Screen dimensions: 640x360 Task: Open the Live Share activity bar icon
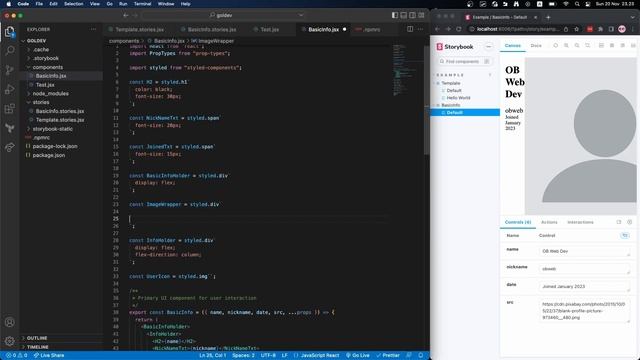click(x=9, y=147)
